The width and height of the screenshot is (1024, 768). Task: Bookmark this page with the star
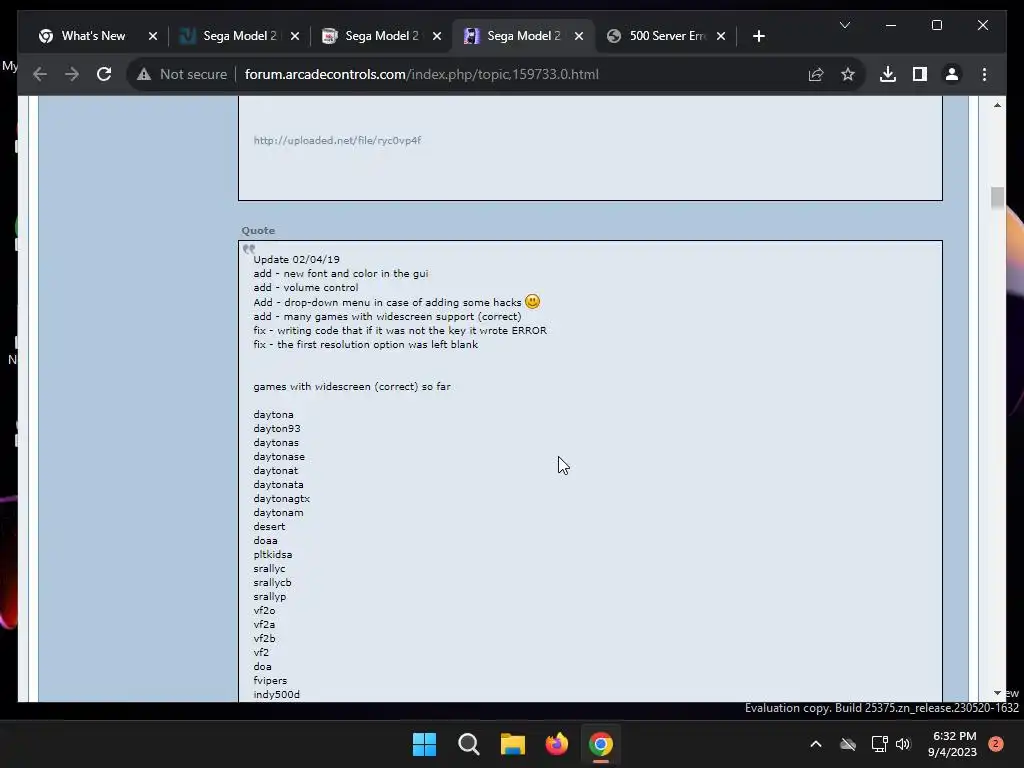coord(848,74)
